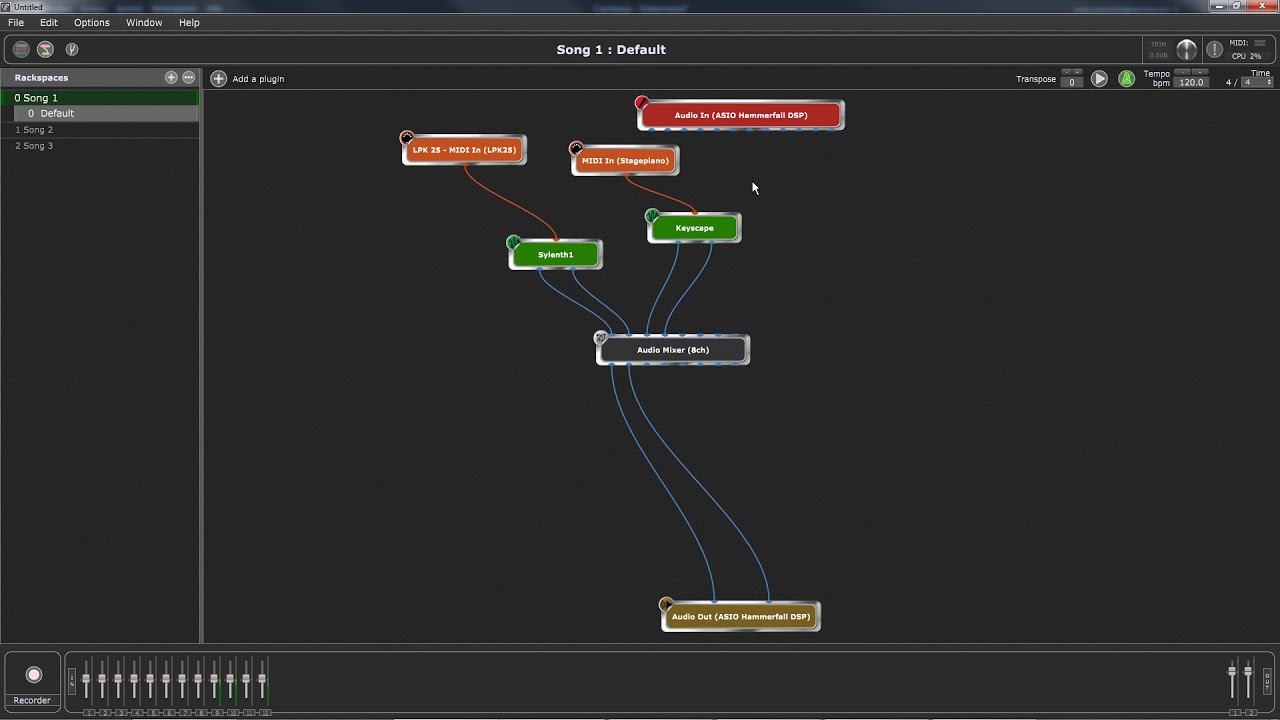Click the MIDI activity indicator
The height and width of the screenshot is (720, 1280).
pos(1260,43)
